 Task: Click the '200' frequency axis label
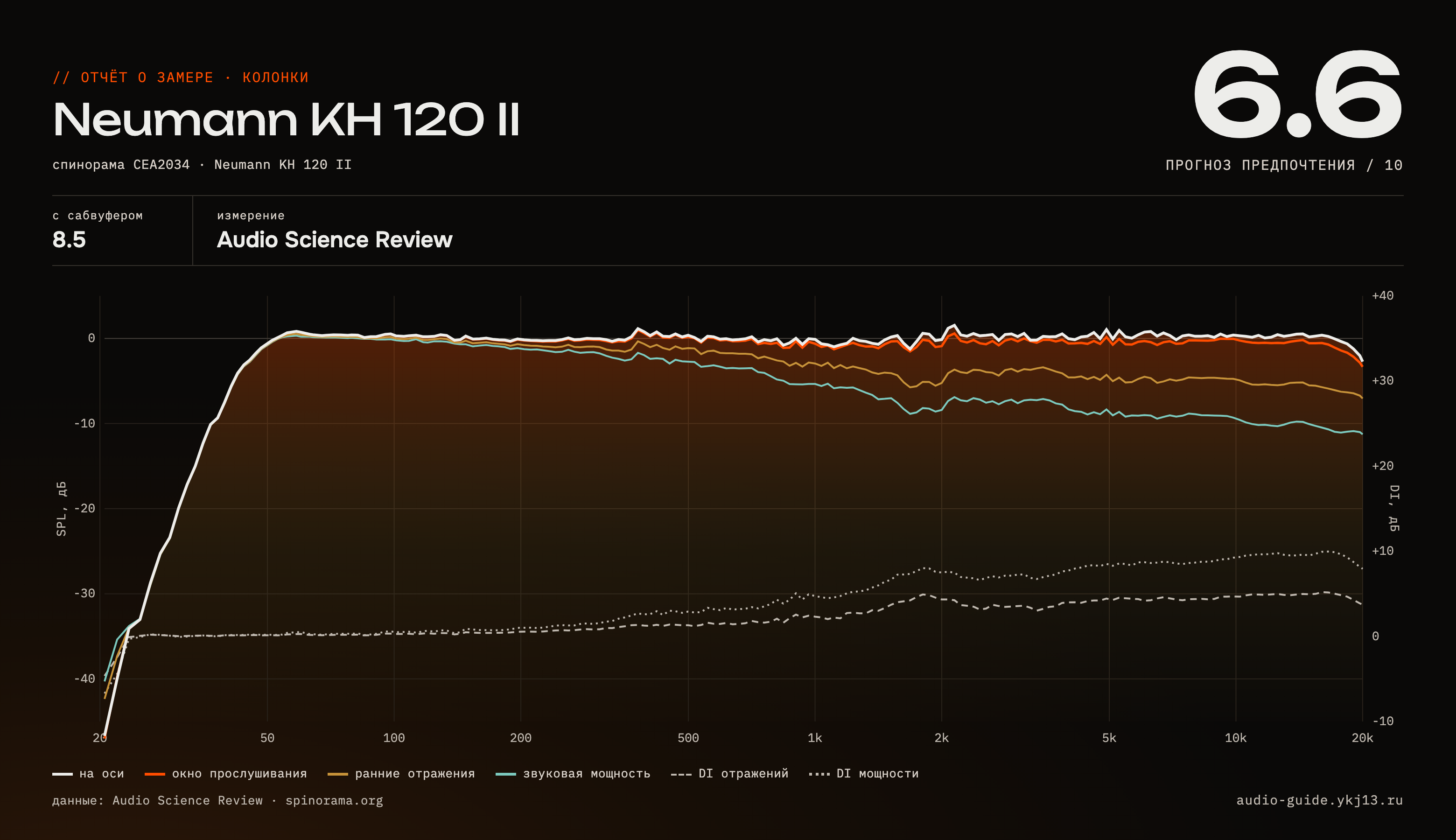pos(521,738)
